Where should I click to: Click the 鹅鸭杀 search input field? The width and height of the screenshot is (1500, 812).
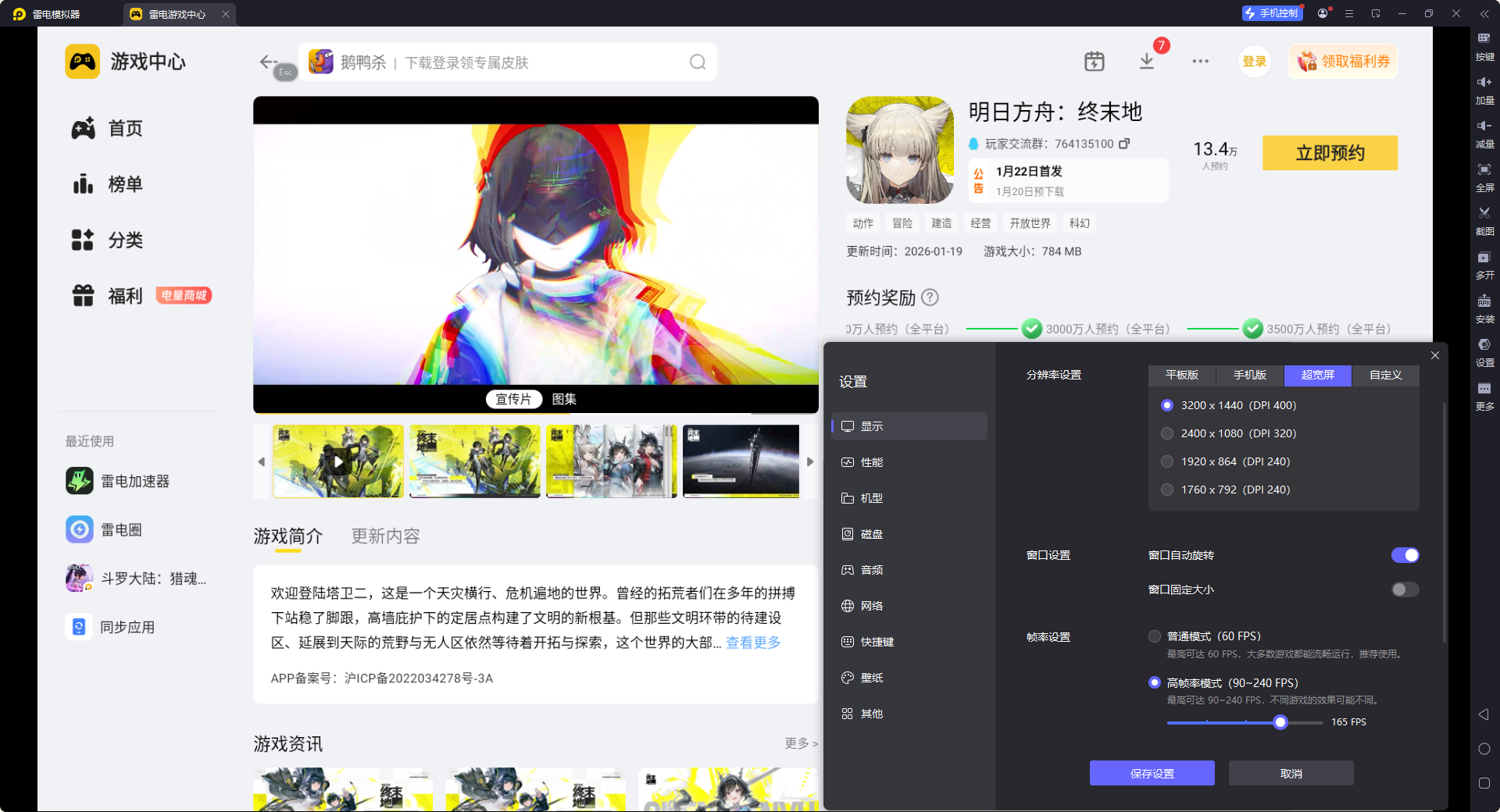(x=508, y=62)
